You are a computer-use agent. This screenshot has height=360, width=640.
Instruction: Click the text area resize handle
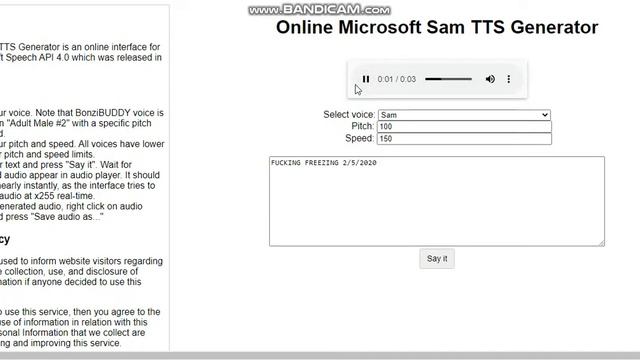pos(602,243)
